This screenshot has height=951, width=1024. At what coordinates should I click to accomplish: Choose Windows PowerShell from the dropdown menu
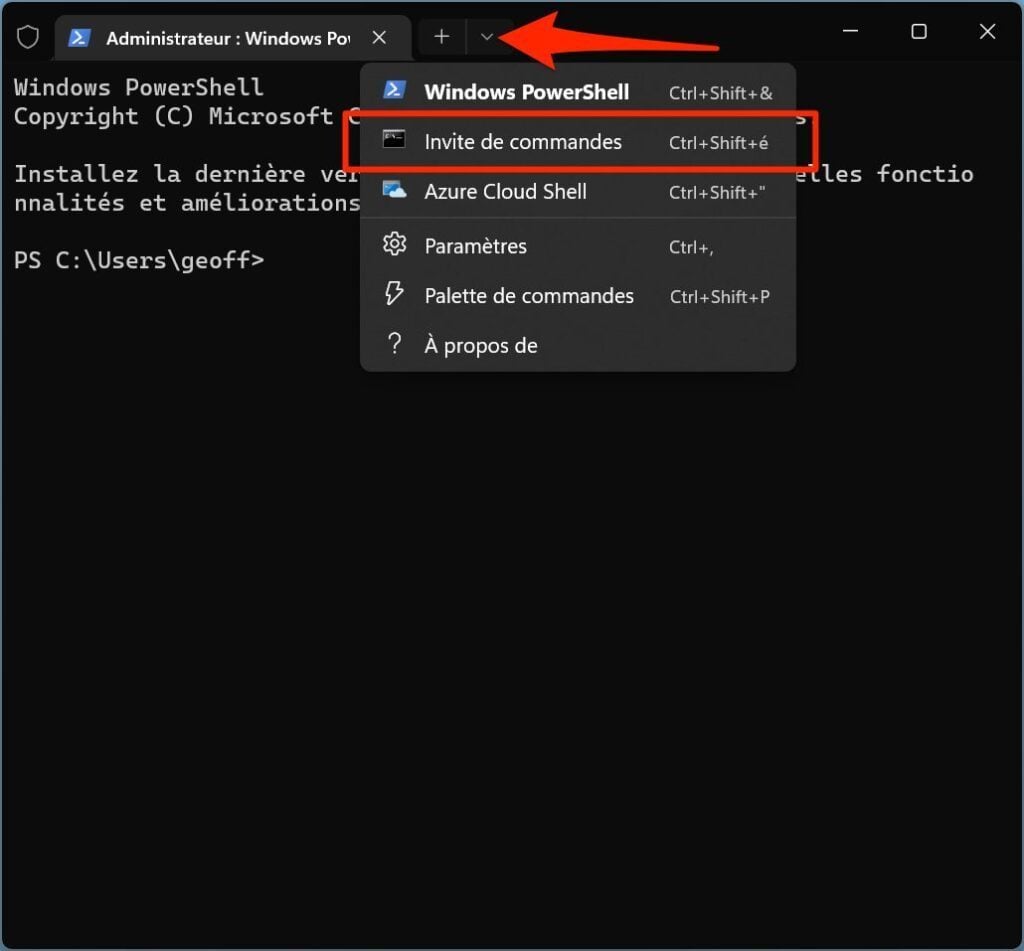click(578, 92)
